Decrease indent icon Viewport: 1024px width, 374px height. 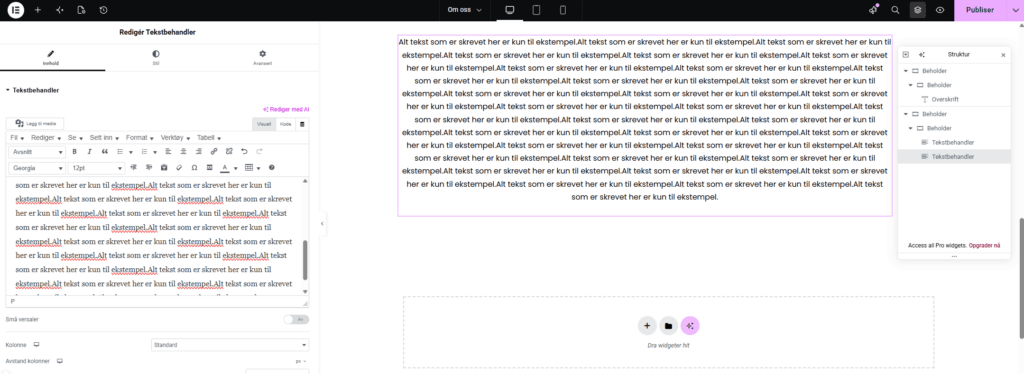[x=133, y=168]
